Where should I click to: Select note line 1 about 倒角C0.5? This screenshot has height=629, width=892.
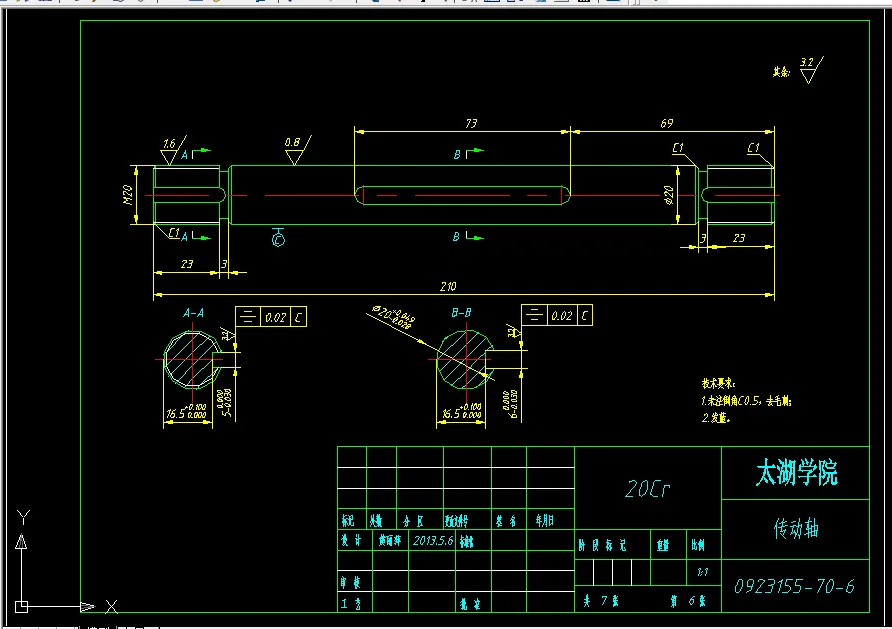[746, 401]
